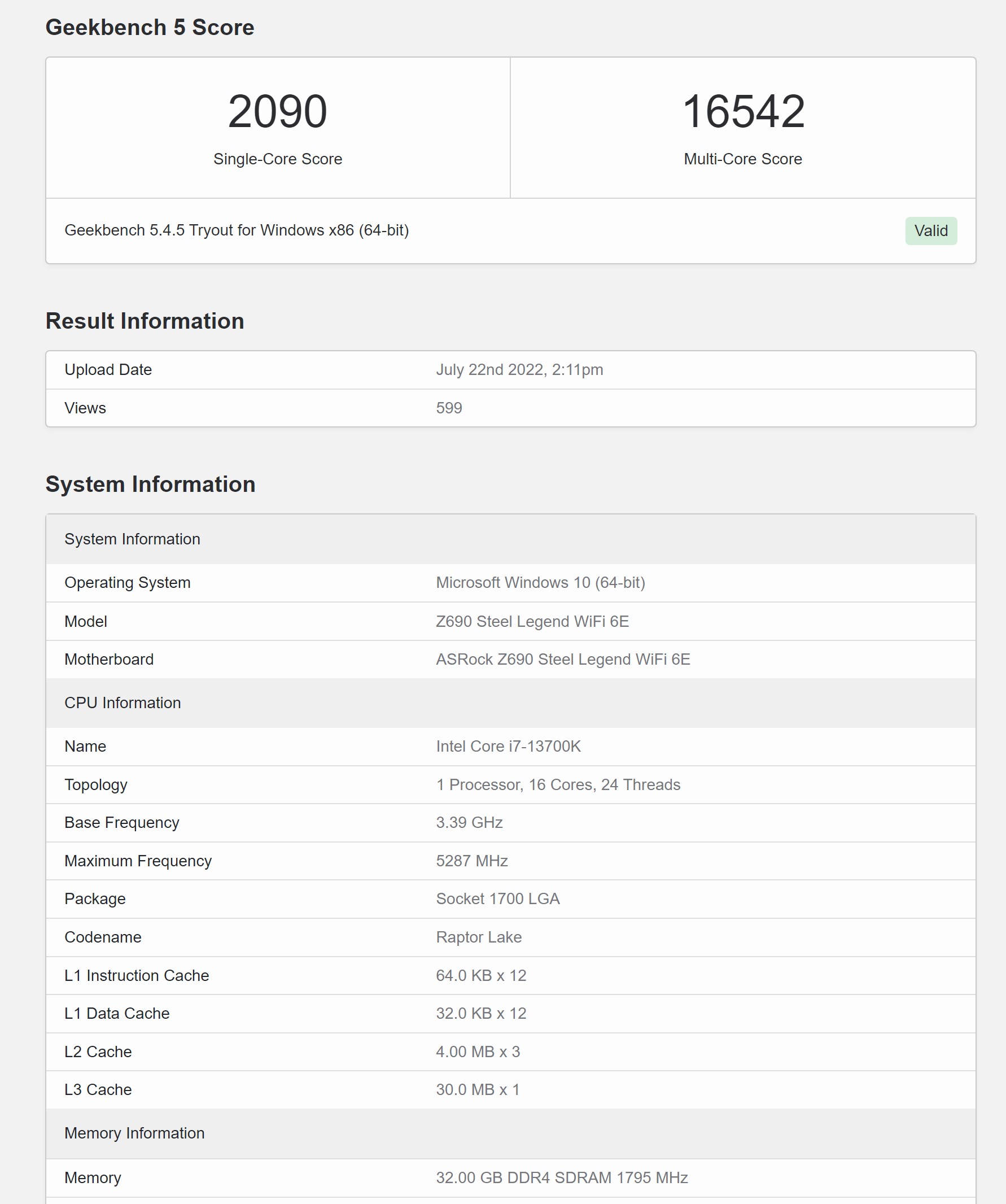
Task: Click the 3.39 GHz value
Action: [470, 823]
